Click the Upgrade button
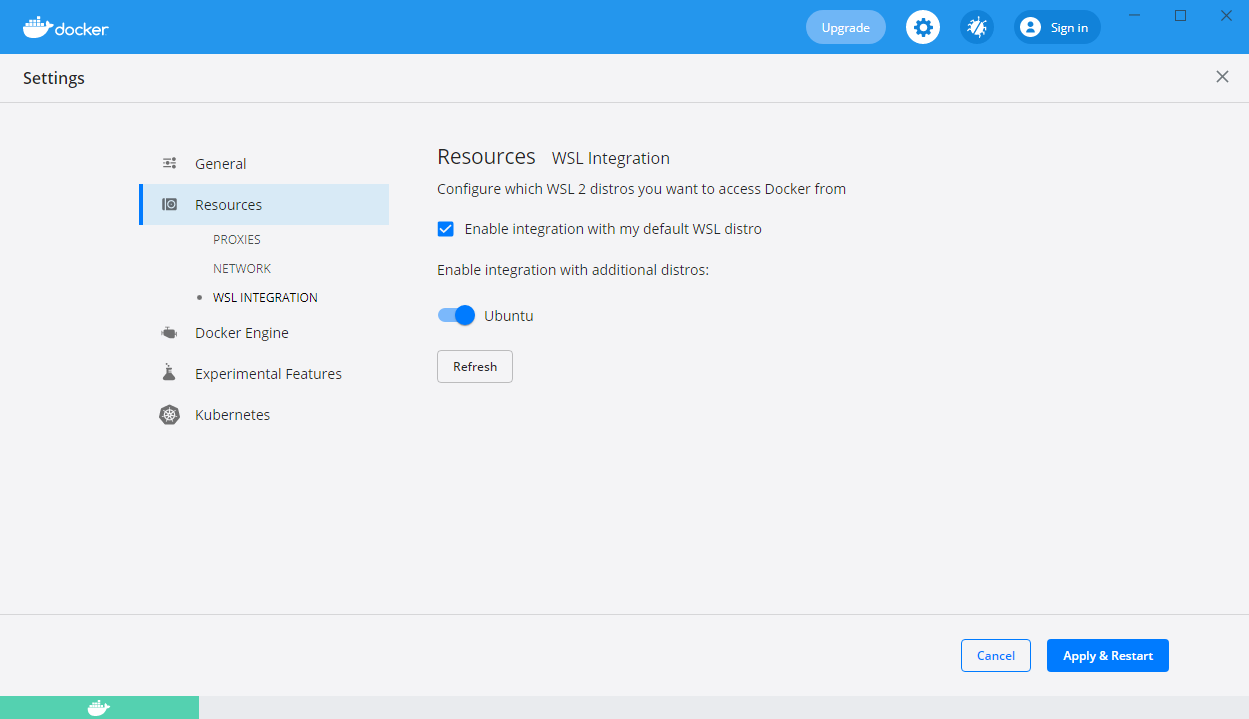 [845, 27]
